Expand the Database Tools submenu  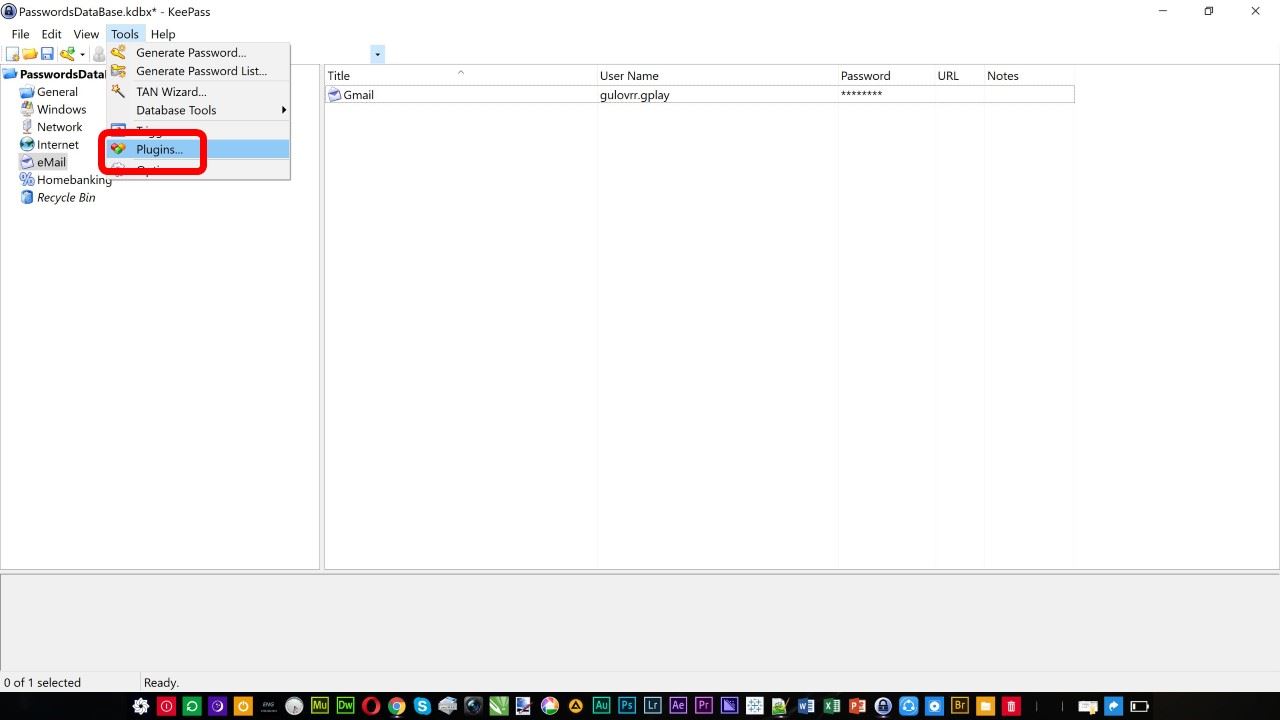point(199,110)
